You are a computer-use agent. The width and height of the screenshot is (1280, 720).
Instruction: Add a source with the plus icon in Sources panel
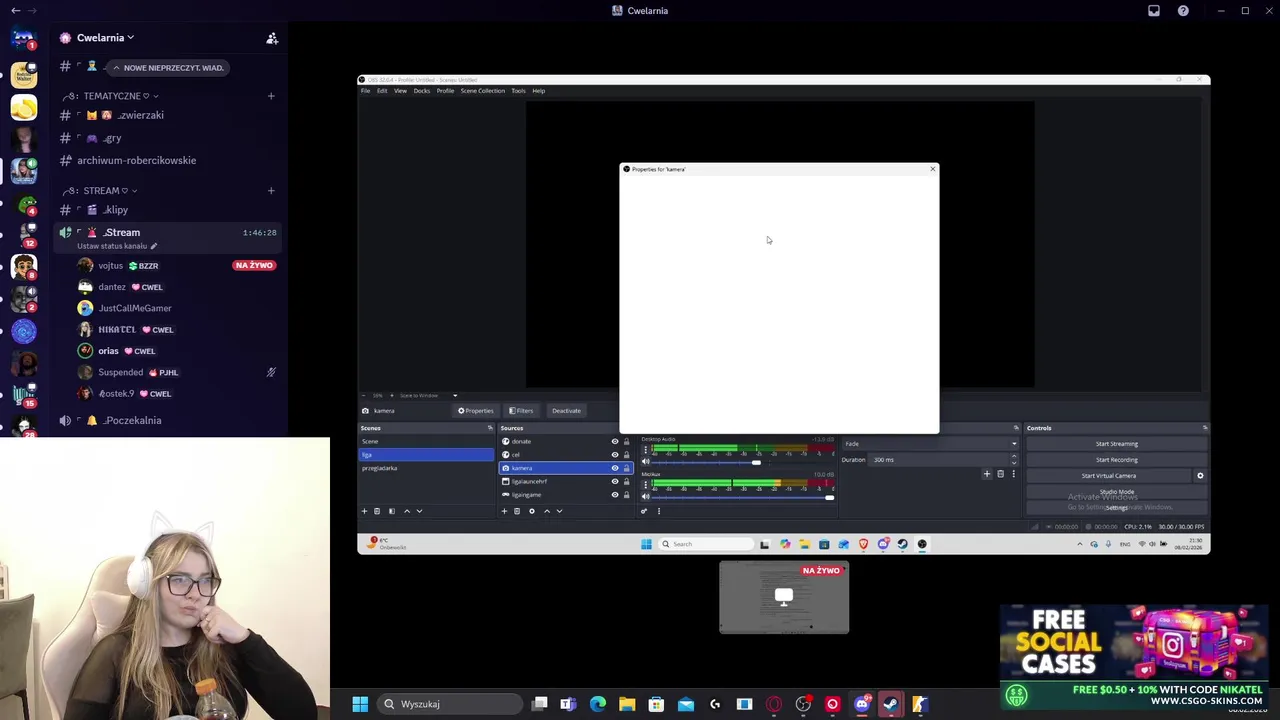pos(504,511)
